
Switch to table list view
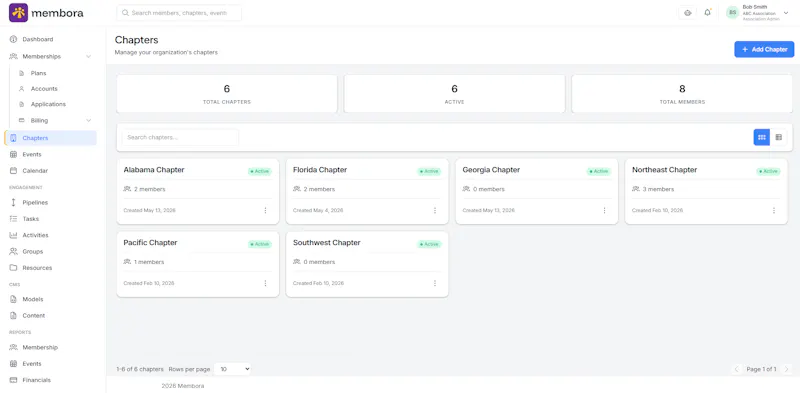tap(778, 137)
